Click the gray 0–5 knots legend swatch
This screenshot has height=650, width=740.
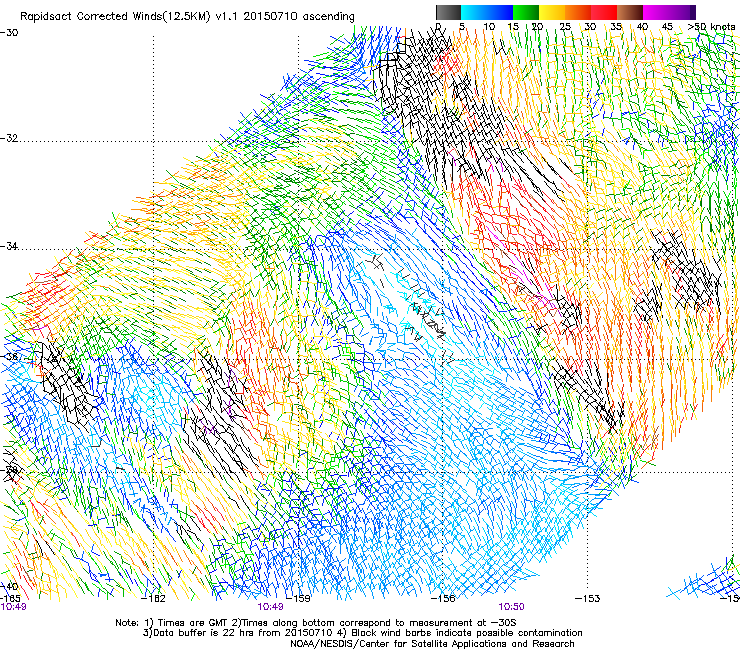(x=448, y=12)
